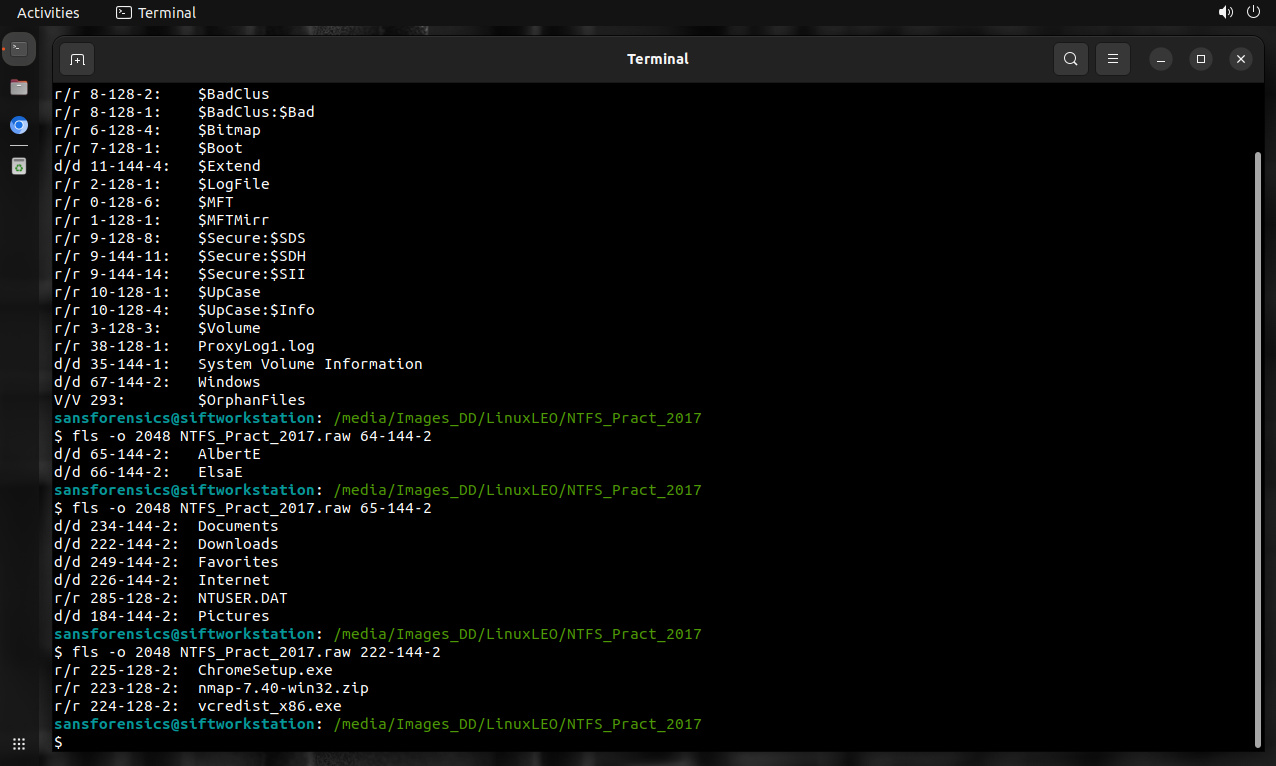Image resolution: width=1276 pixels, height=766 pixels.
Task: Click the empty prompt line at bottom
Action: pos(400,742)
